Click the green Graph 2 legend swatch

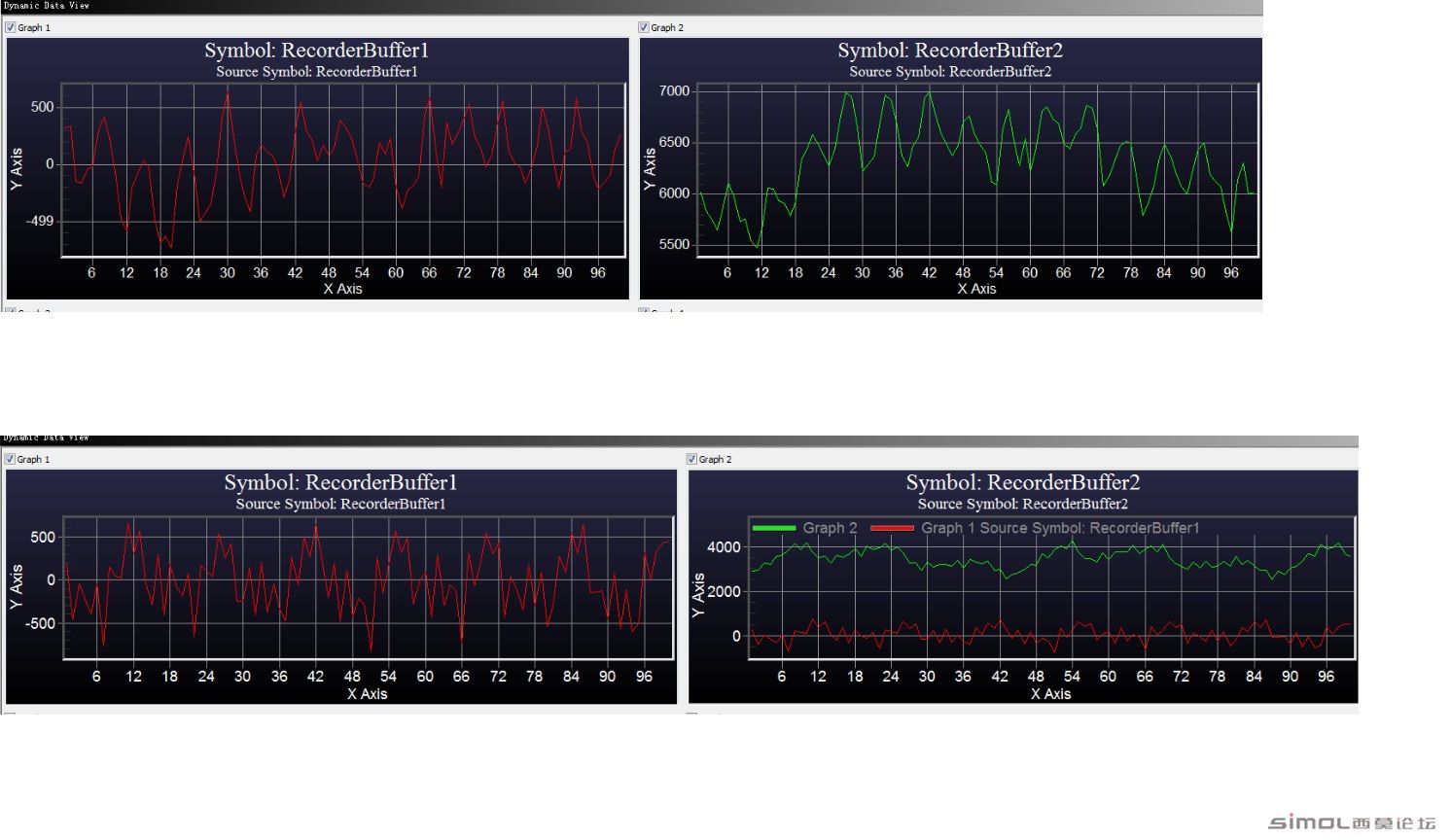pos(774,528)
